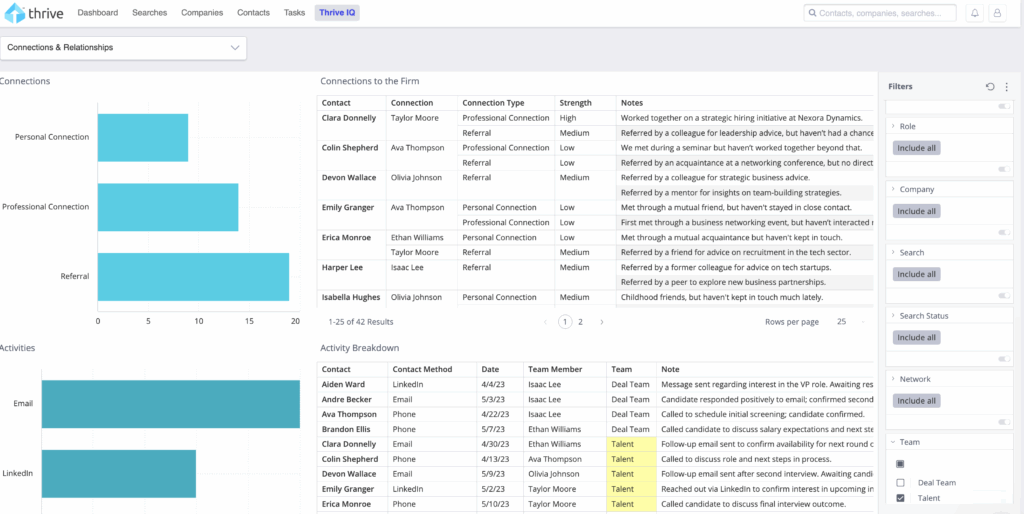Open the notifications bell
This screenshot has width=1024, height=514.
pos(975,13)
